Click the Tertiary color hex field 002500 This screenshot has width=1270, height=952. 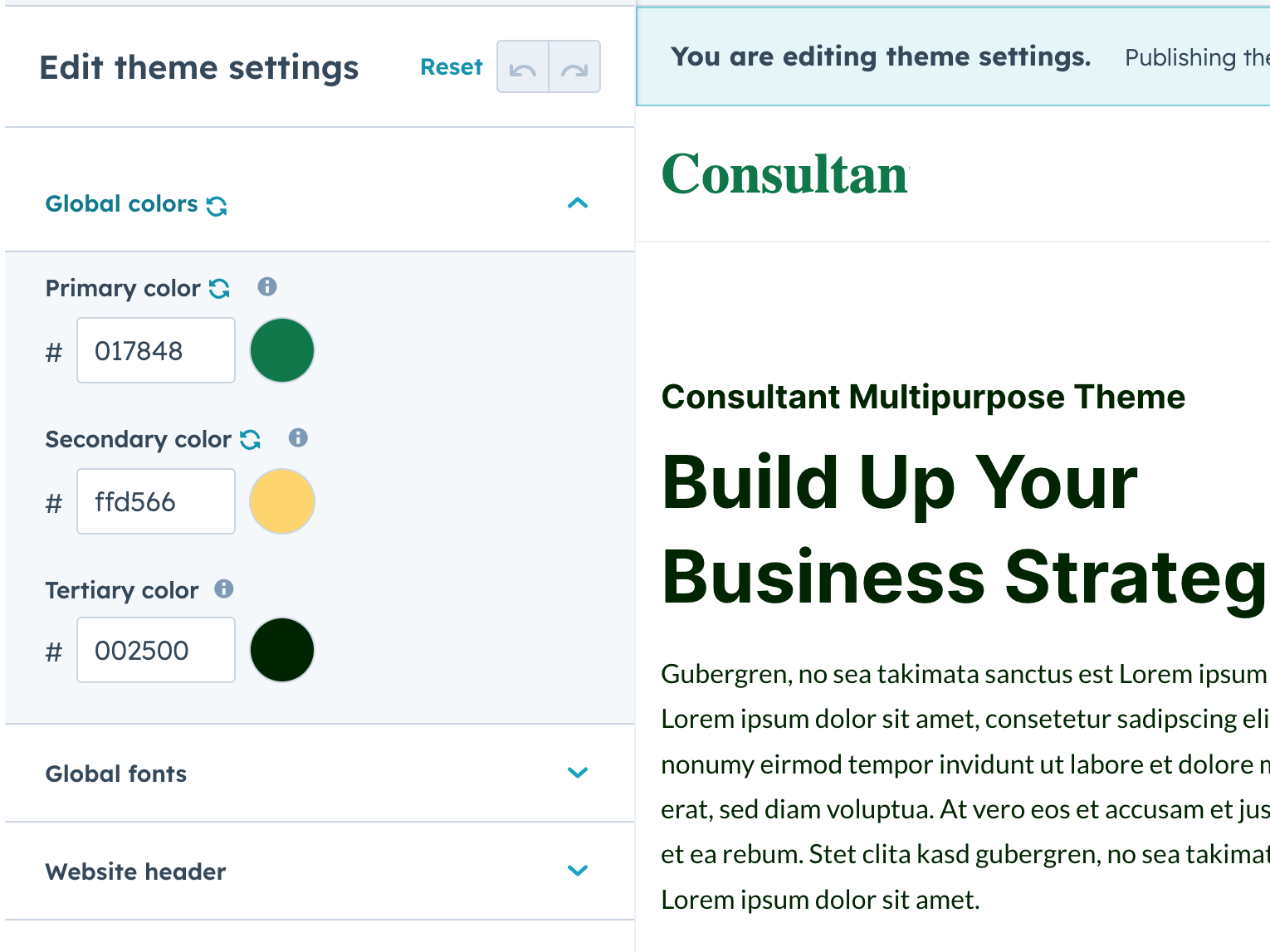click(x=156, y=650)
